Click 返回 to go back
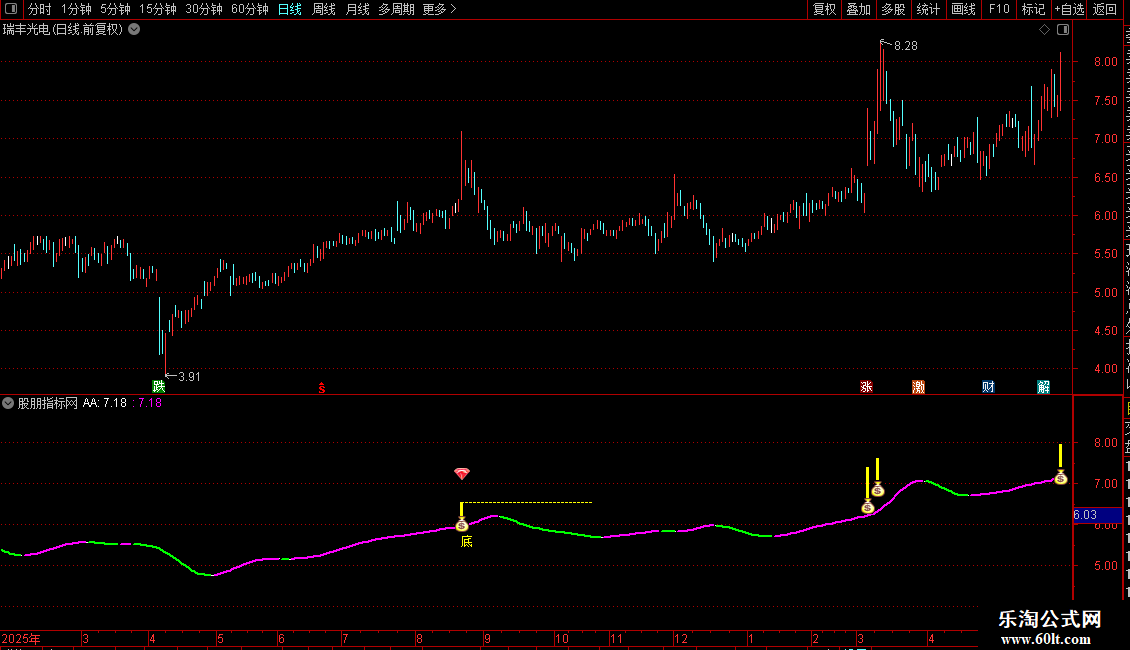This screenshot has width=1130, height=650. click(1105, 9)
